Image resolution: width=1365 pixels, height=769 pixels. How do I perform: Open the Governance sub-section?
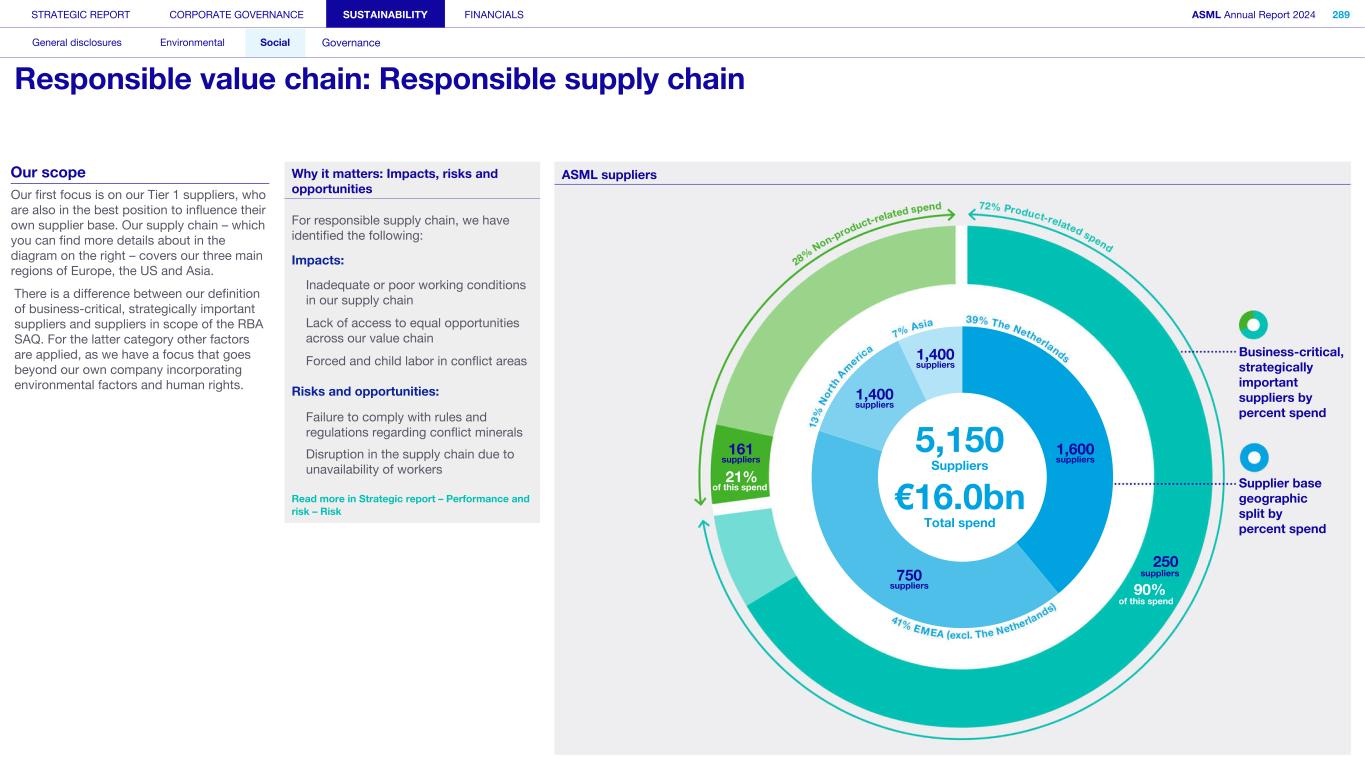[351, 43]
